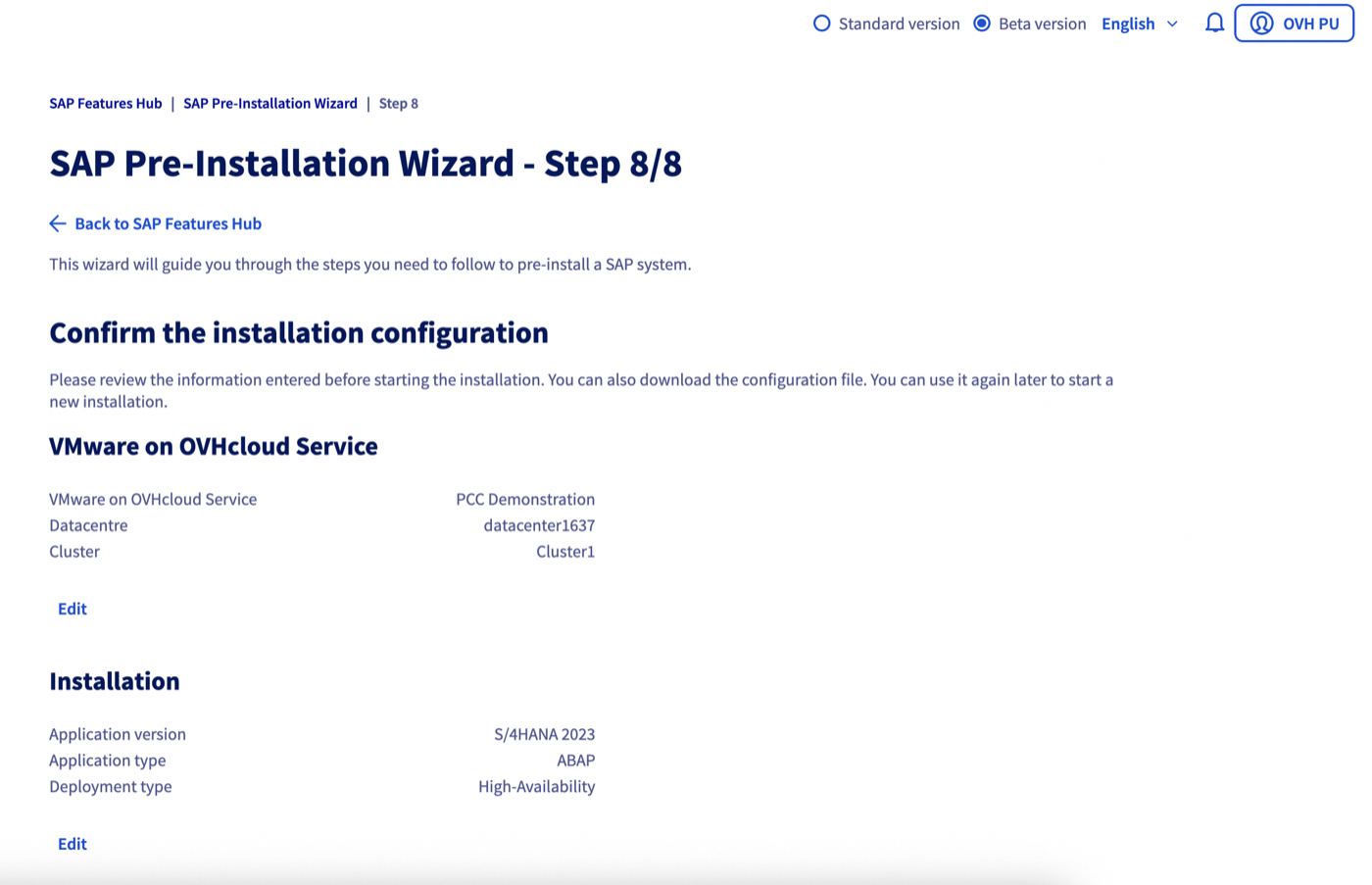Click the PCC Demonstration service value

click(x=525, y=499)
